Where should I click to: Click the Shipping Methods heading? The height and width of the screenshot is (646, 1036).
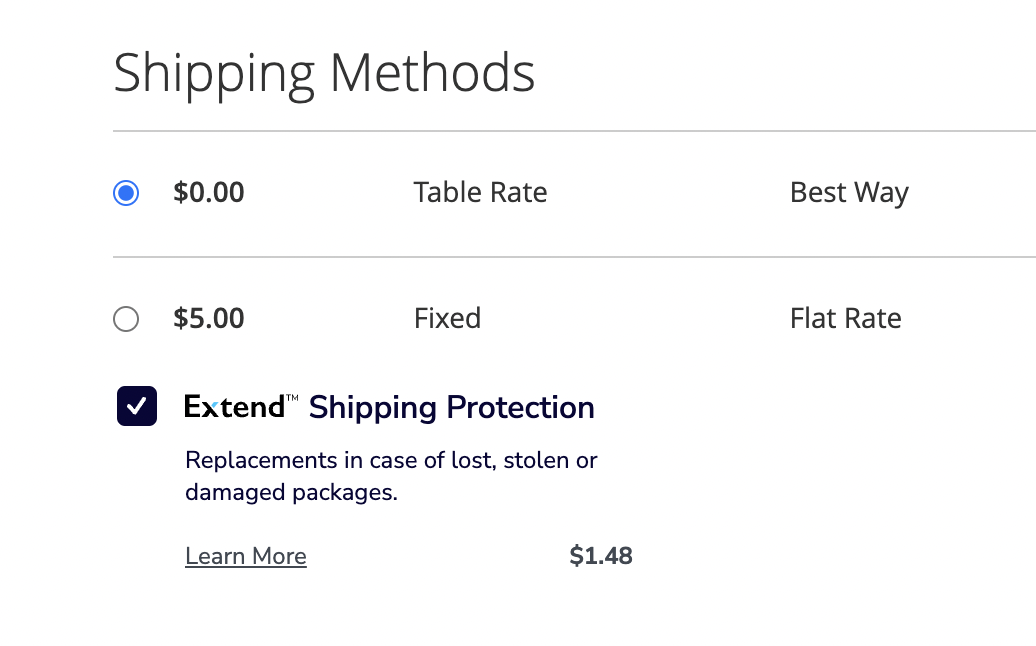pyautogui.click(x=324, y=73)
